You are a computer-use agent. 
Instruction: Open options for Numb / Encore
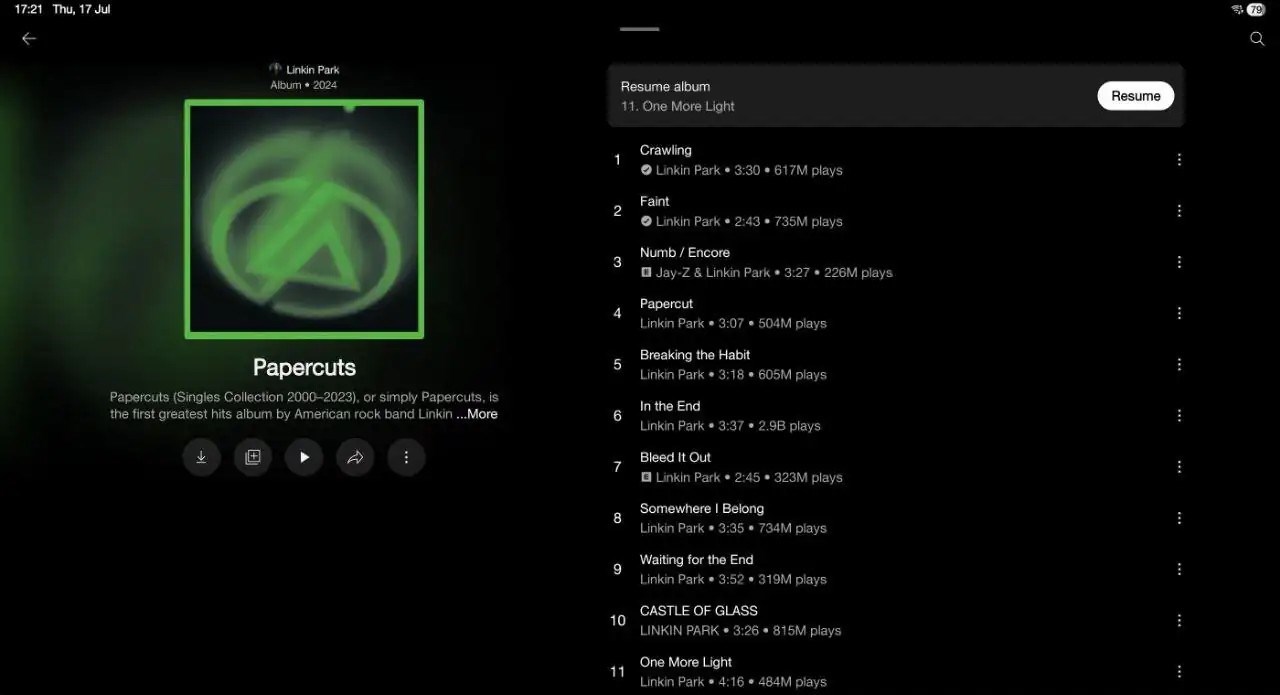1179,262
